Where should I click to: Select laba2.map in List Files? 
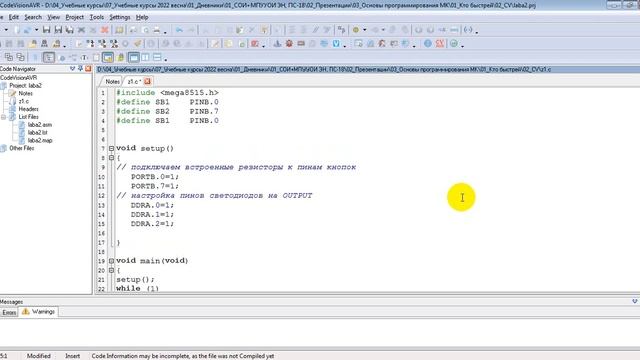(40, 140)
